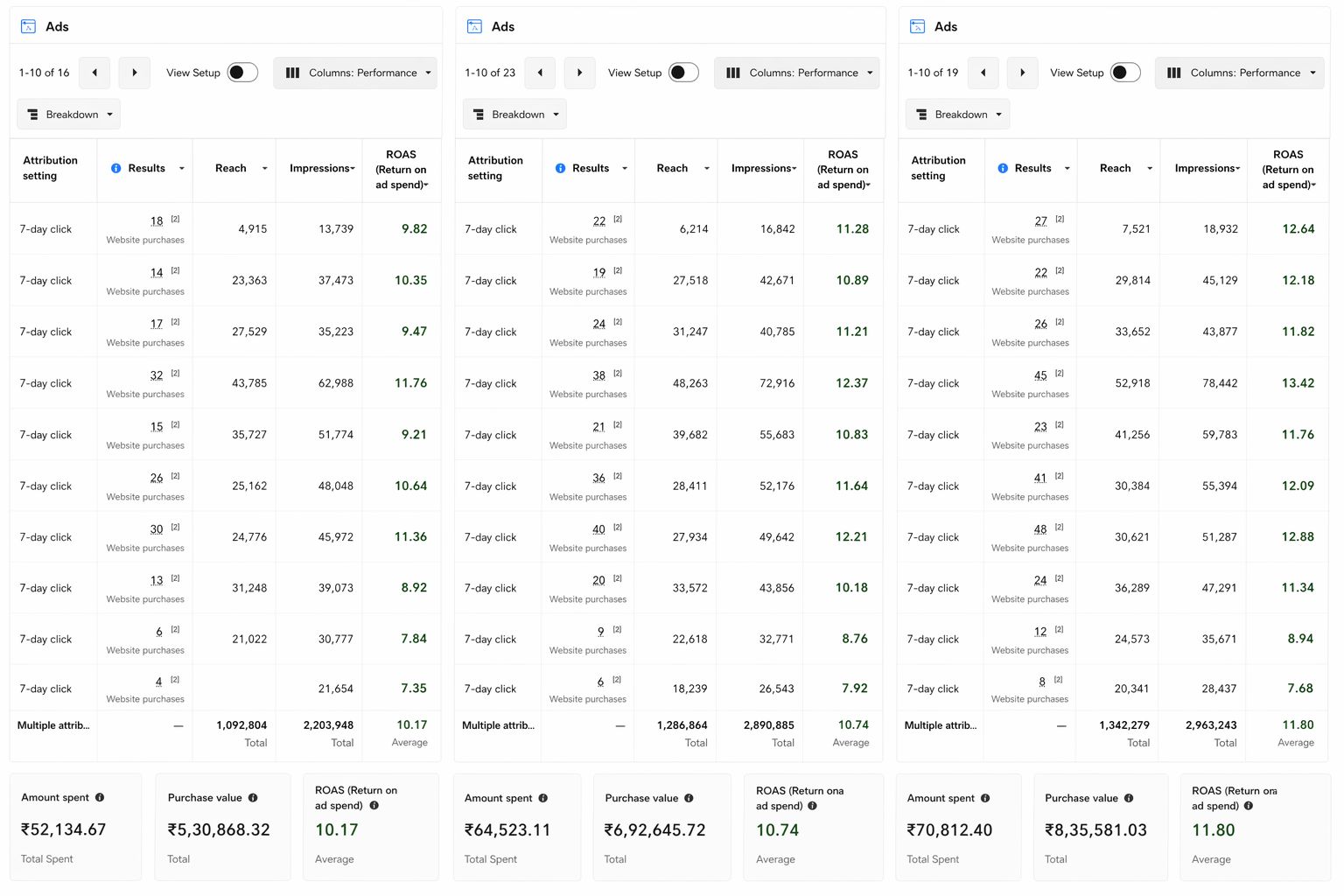Expand Results column arrow in 1-10 of 23 panel
Screen dimensions: 1344x896
(625, 169)
